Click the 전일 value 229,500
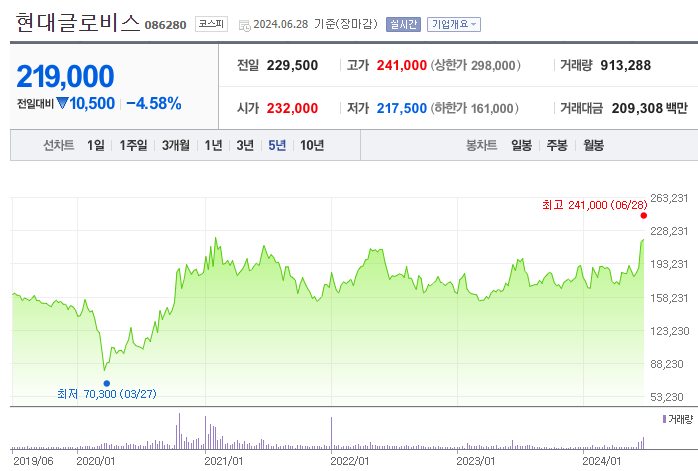Screen dimensions: 698x471 (x=292, y=65)
